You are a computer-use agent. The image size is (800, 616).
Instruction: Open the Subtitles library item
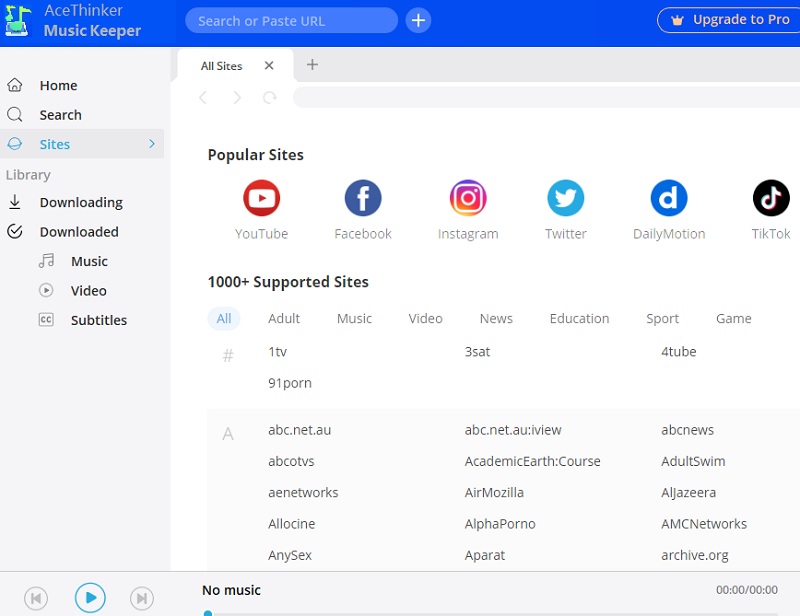(82, 320)
